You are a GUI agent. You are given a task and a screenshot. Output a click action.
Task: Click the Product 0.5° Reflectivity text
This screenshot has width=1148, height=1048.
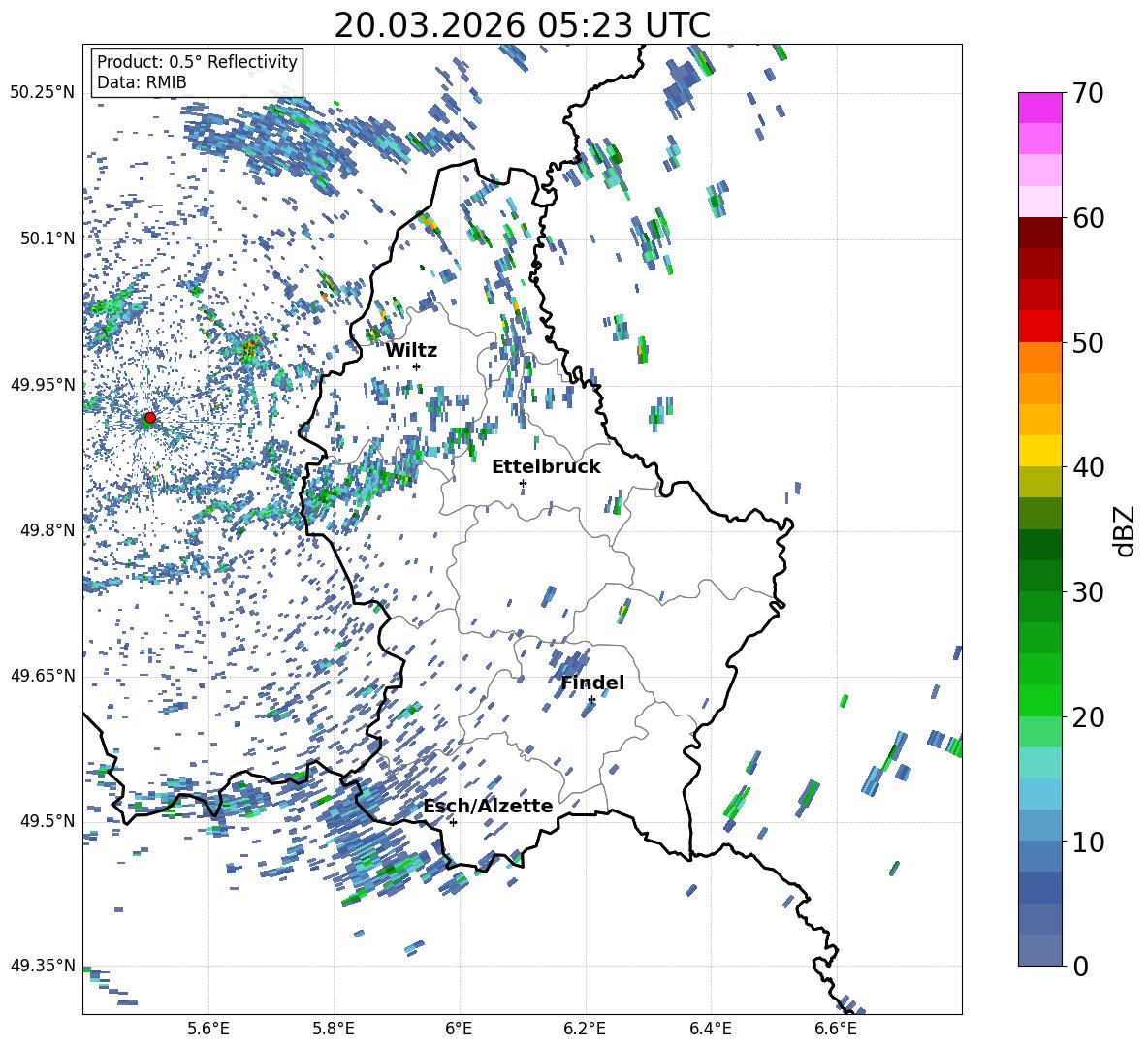tap(197, 62)
